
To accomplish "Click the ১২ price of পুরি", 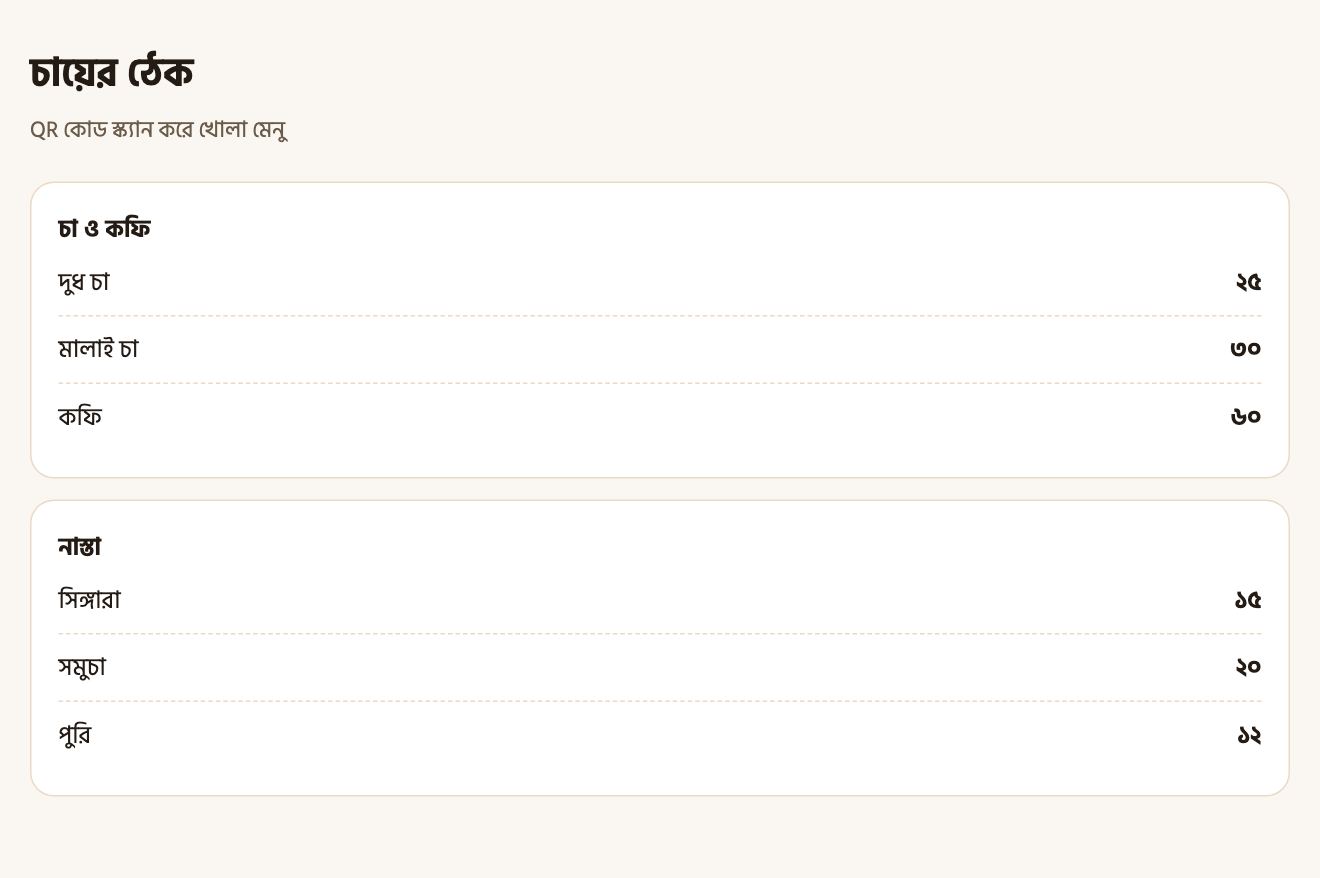I will coord(1249,735).
